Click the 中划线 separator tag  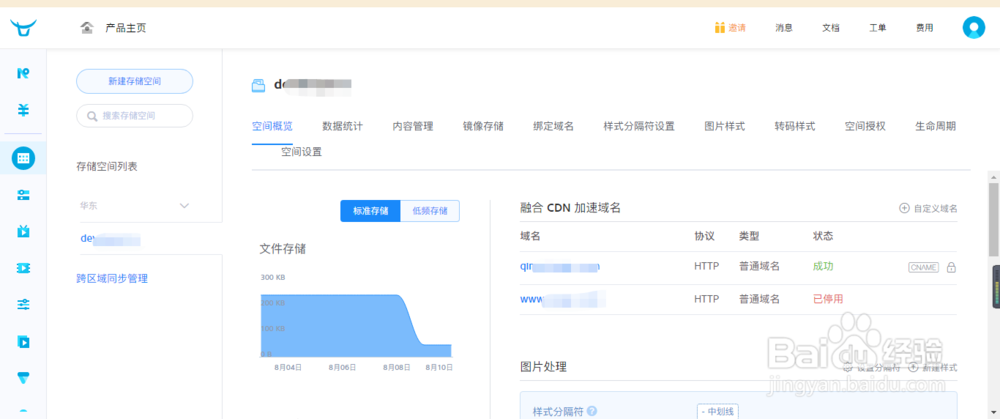click(x=717, y=411)
